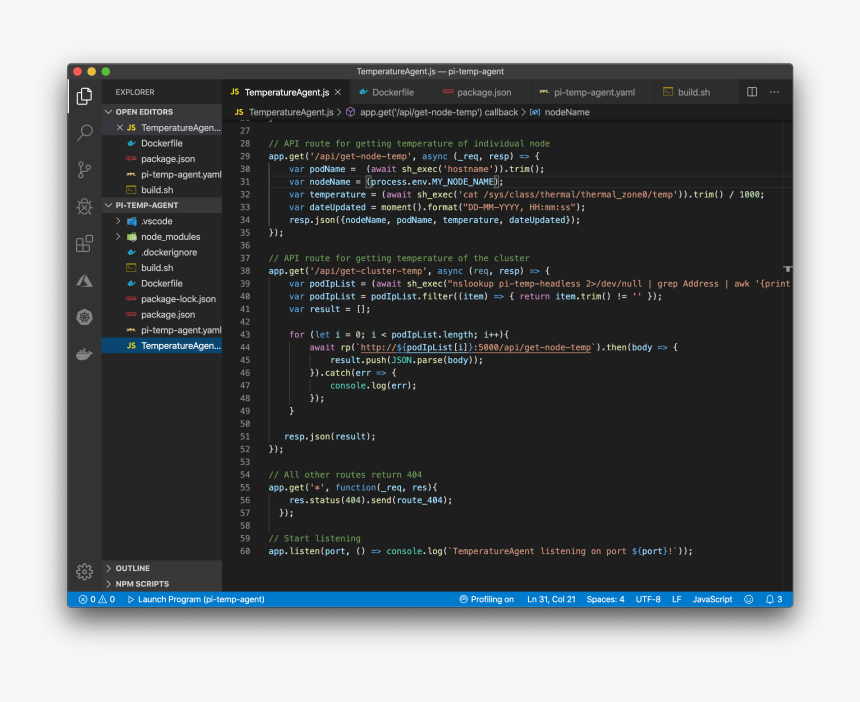The width and height of the screenshot is (860, 702).
Task: Close the TemperatureAgent.js tab
Action: point(338,92)
